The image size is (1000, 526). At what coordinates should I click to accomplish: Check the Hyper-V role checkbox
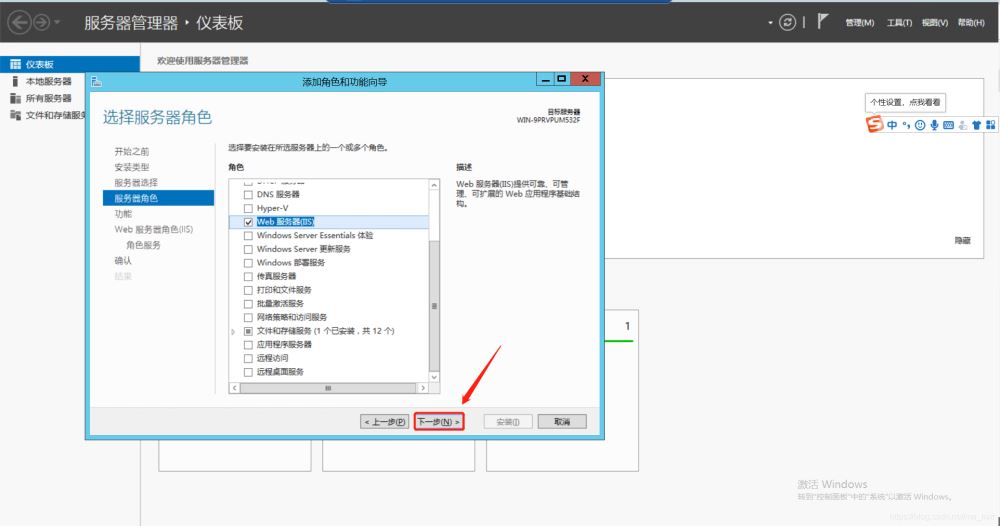point(248,208)
